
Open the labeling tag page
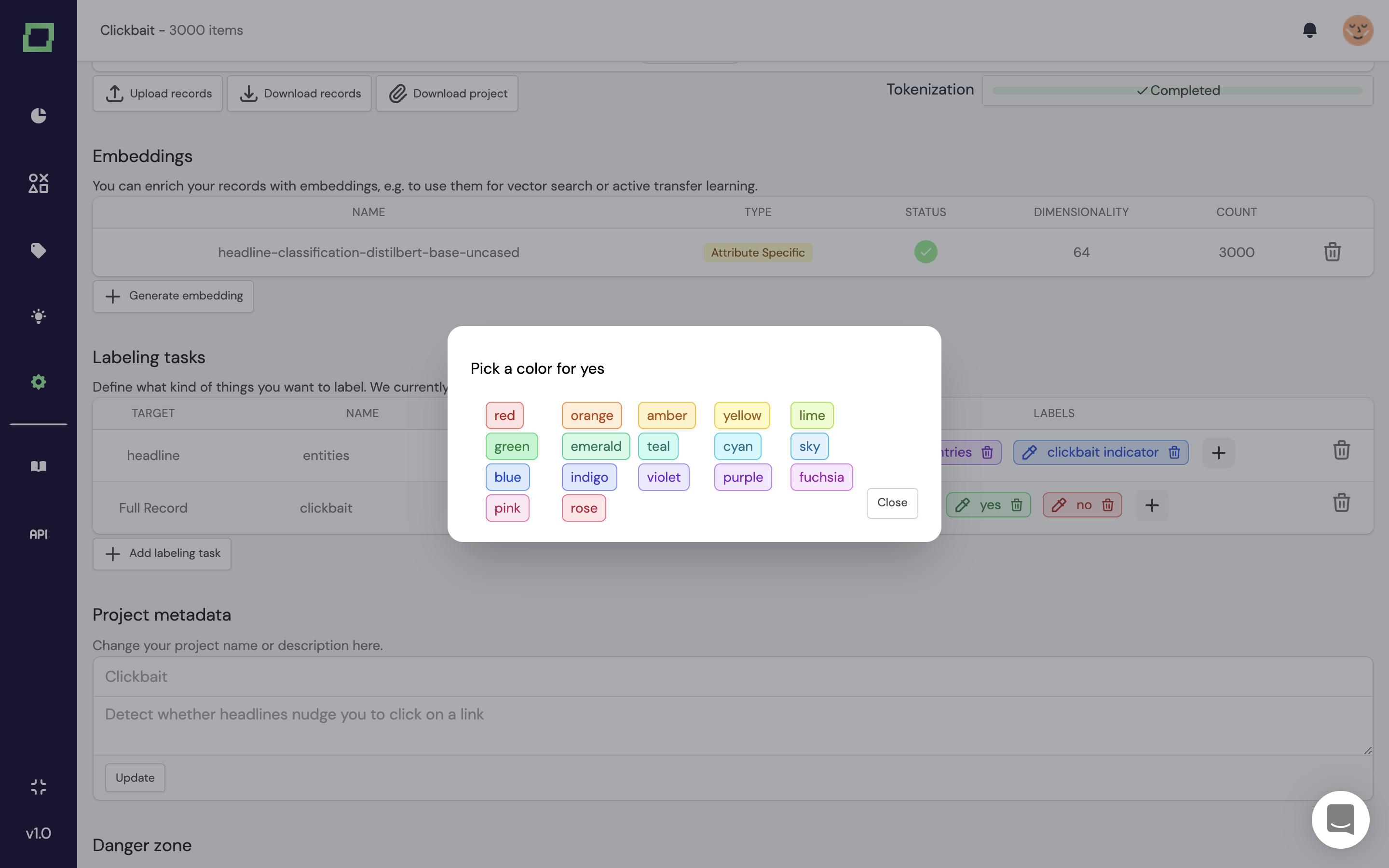[x=39, y=250]
